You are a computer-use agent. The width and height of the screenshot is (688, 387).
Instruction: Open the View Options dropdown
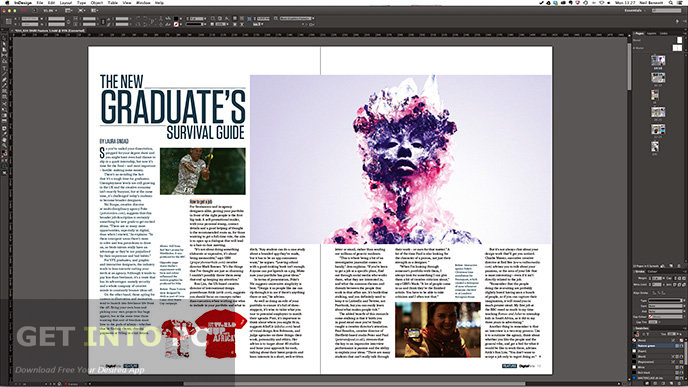(69, 11)
